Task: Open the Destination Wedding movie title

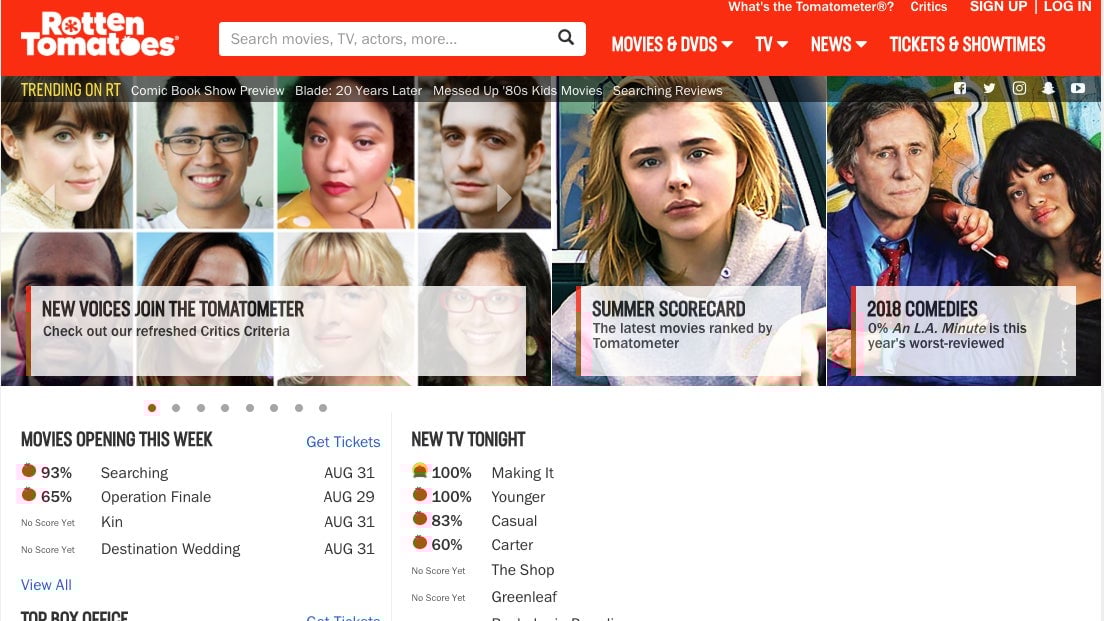Action: click(170, 548)
